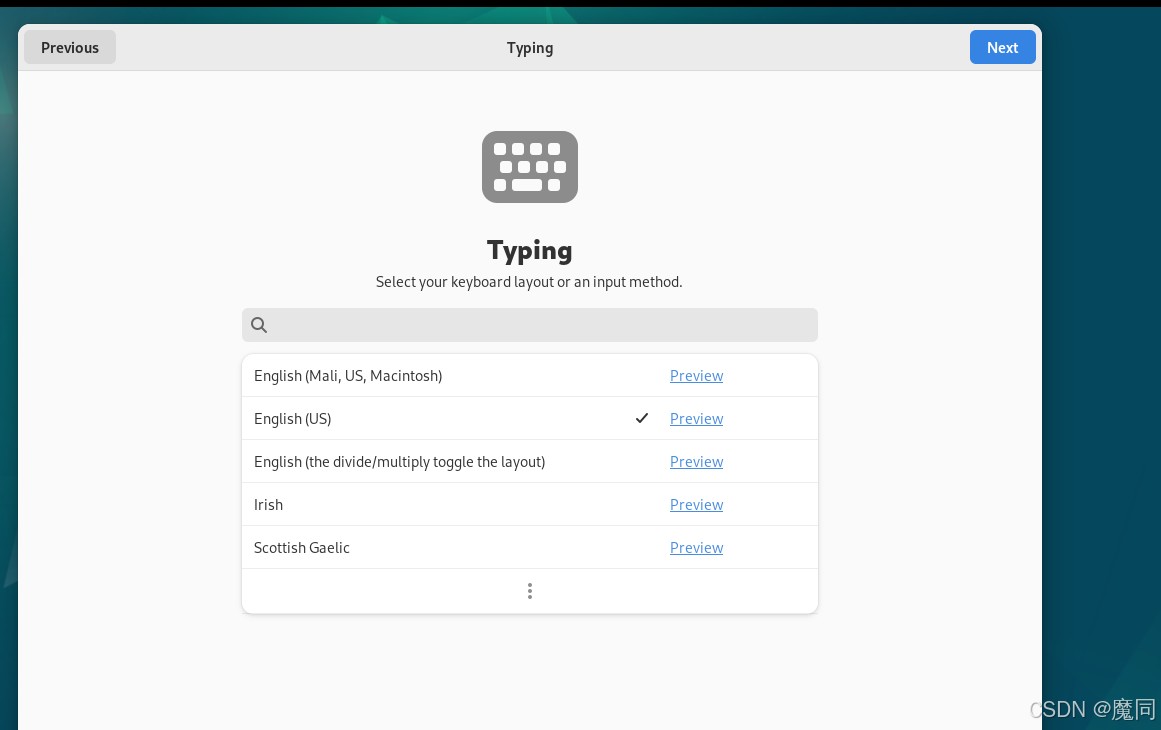Select the English (US) layout row
The image size is (1161, 730).
click(529, 418)
